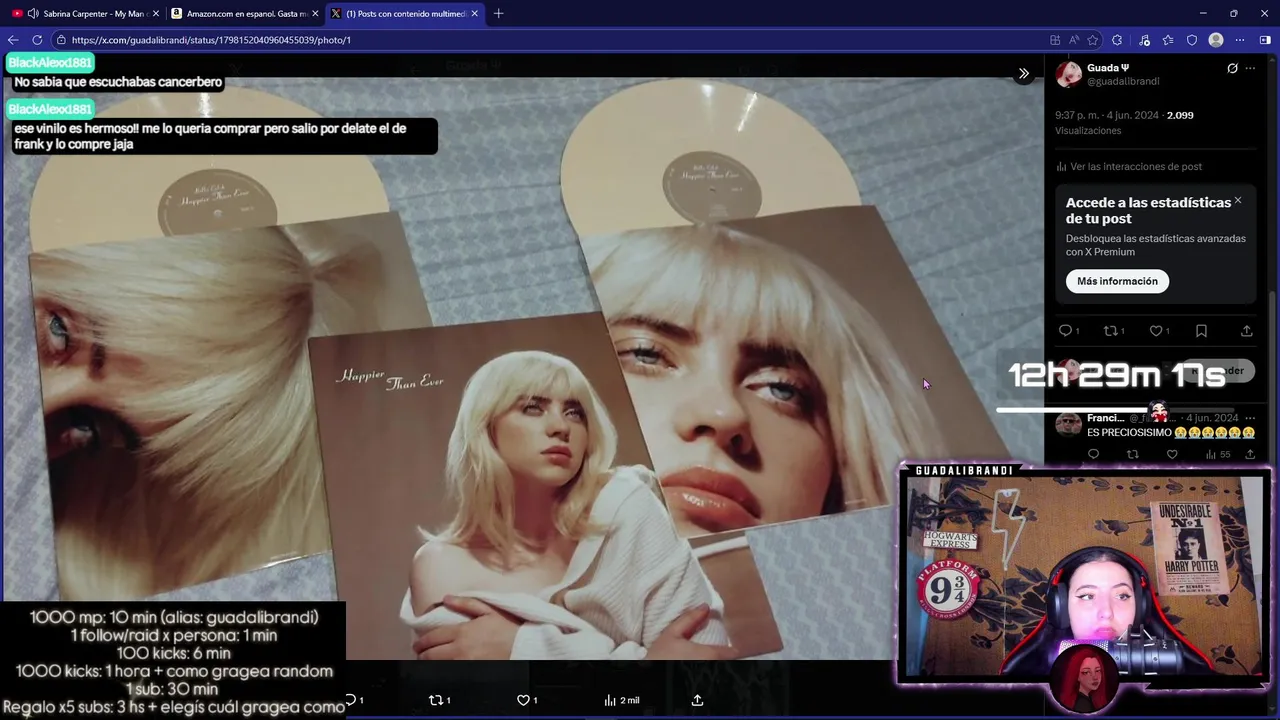1280x720 pixels.
Task: Open the favorites list icon in toolbar
Action: pyautogui.click(x=1167, y=40)
